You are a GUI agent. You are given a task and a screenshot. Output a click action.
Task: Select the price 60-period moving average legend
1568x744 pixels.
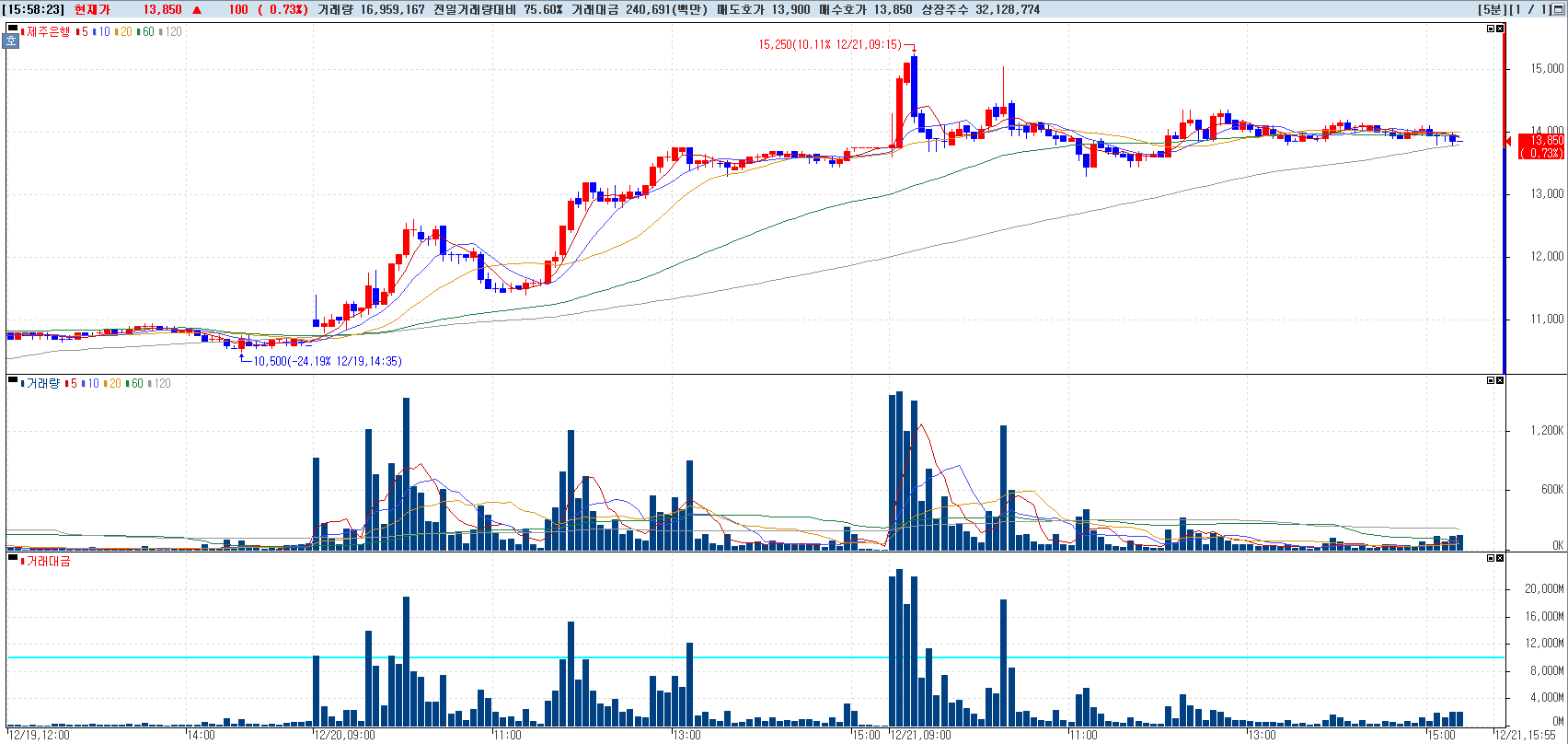[146, 31]
